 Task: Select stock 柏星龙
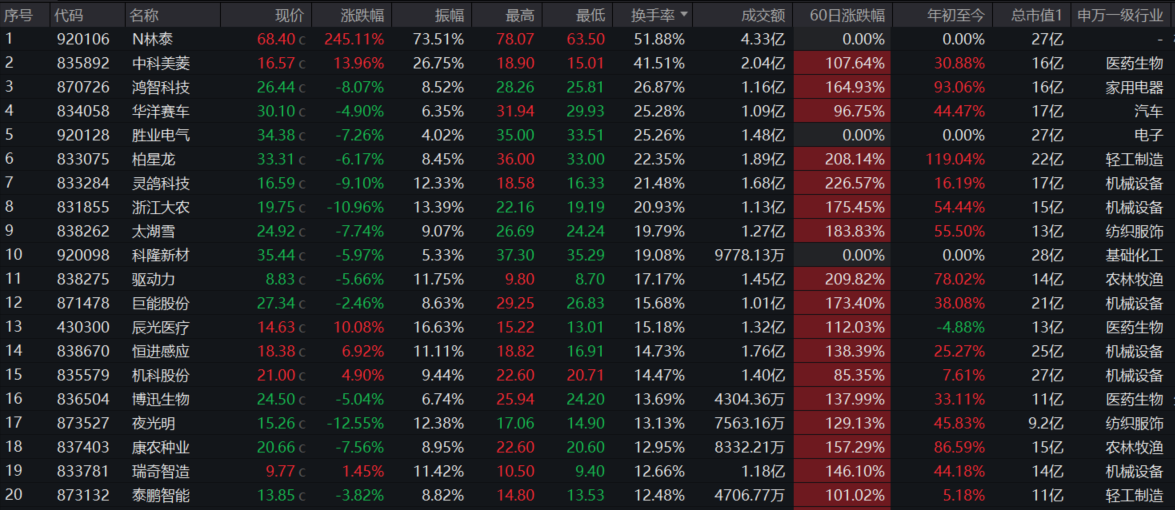(x=152, y=160)
